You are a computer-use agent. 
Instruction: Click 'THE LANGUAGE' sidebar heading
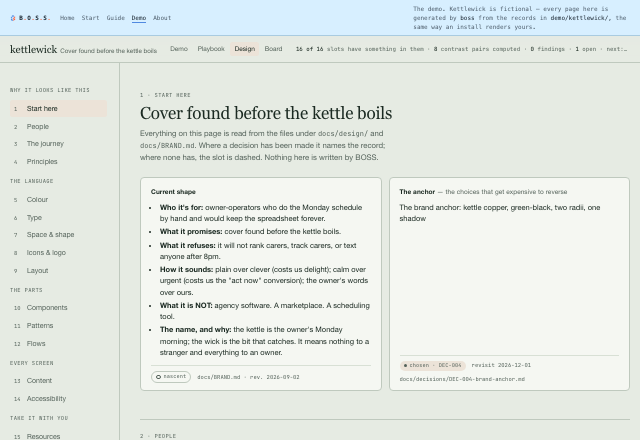31,181
